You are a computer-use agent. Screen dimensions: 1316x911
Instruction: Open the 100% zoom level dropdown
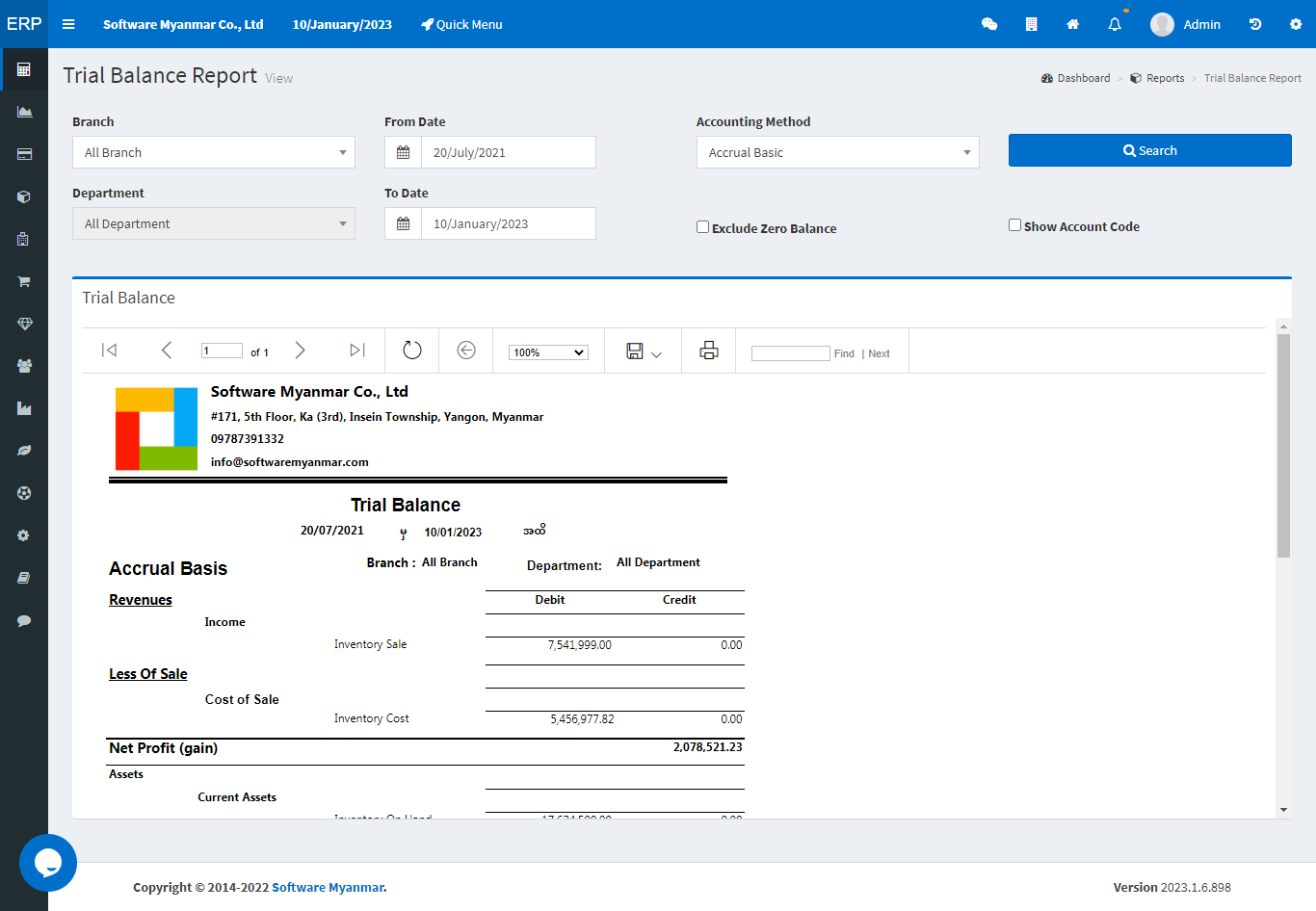click(x=548, y=352)
